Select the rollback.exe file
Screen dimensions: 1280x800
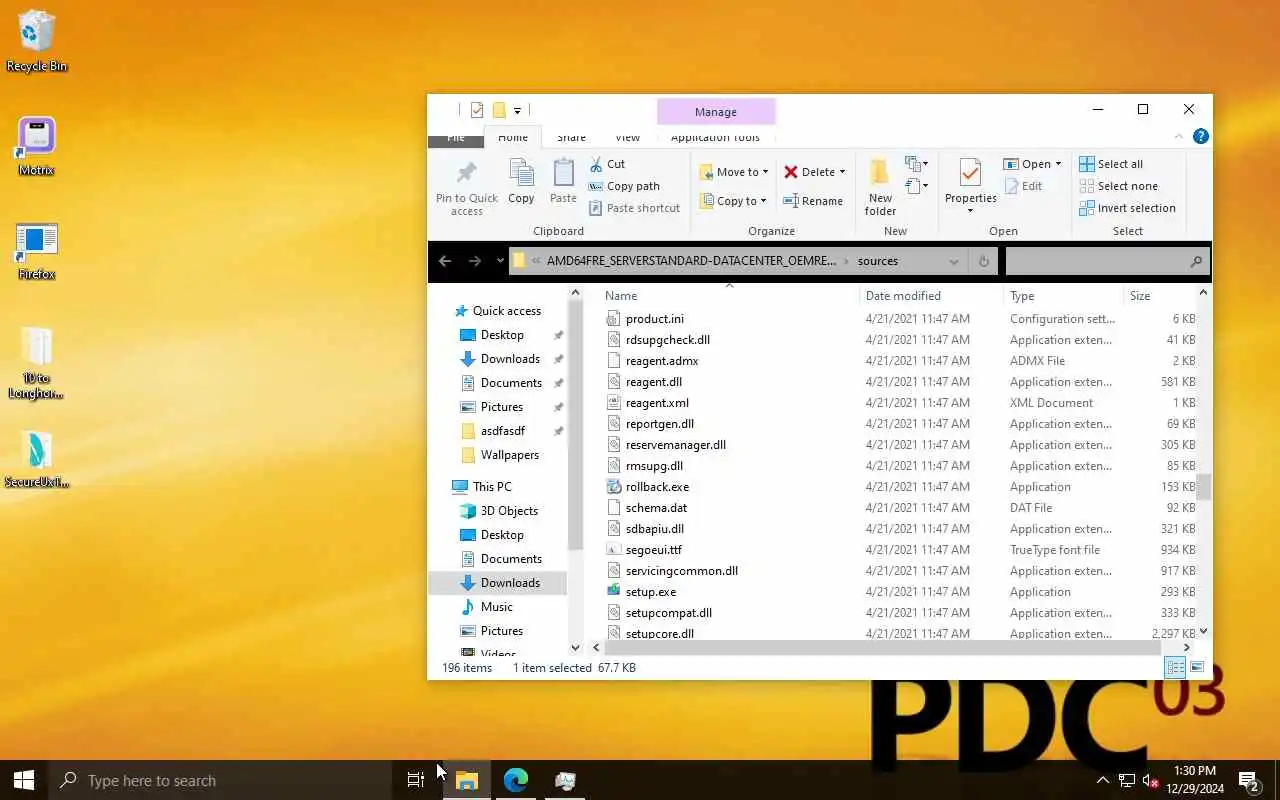[x=657, y=487]
